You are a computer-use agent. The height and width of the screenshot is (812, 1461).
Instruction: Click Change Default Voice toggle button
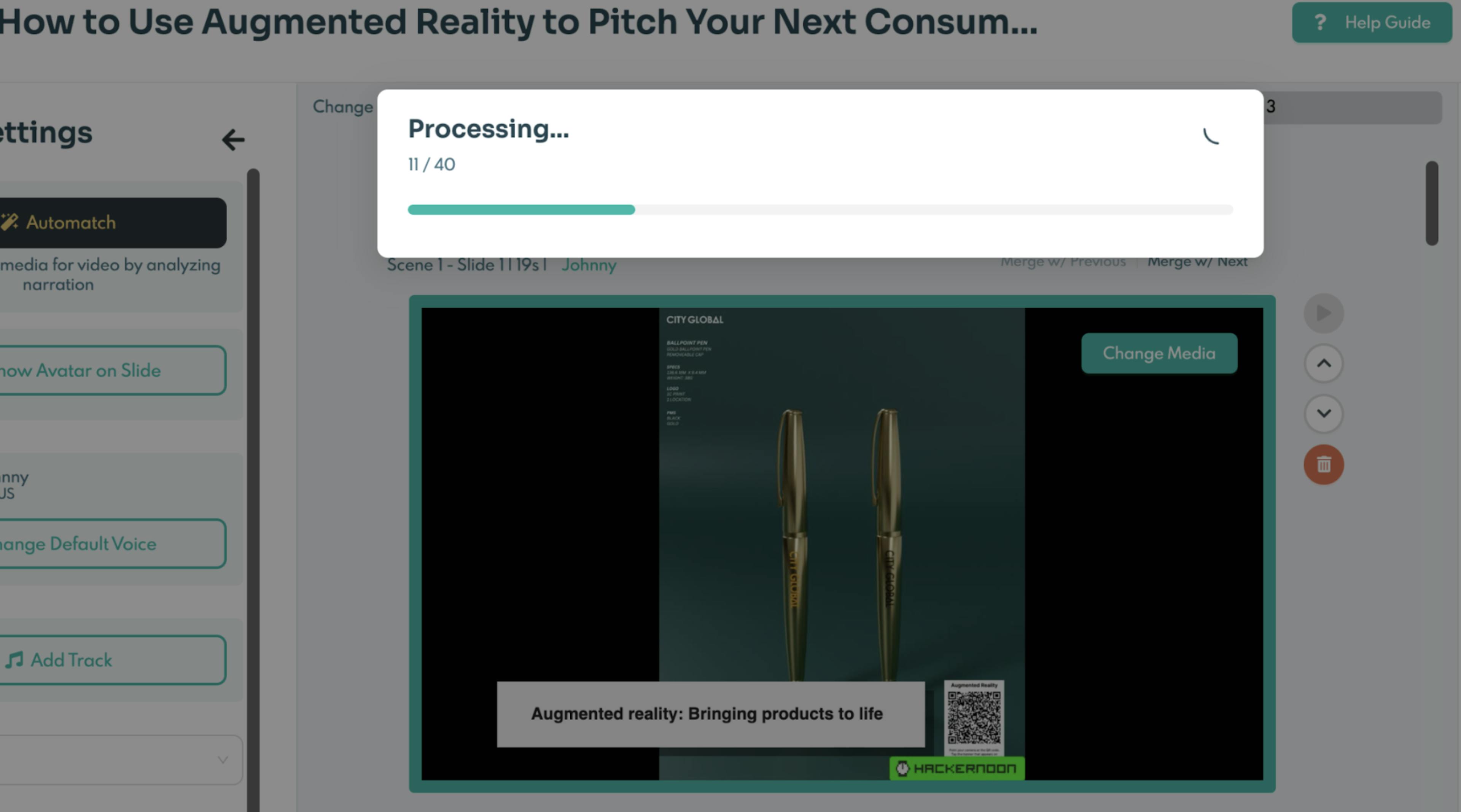click(113, 544)
